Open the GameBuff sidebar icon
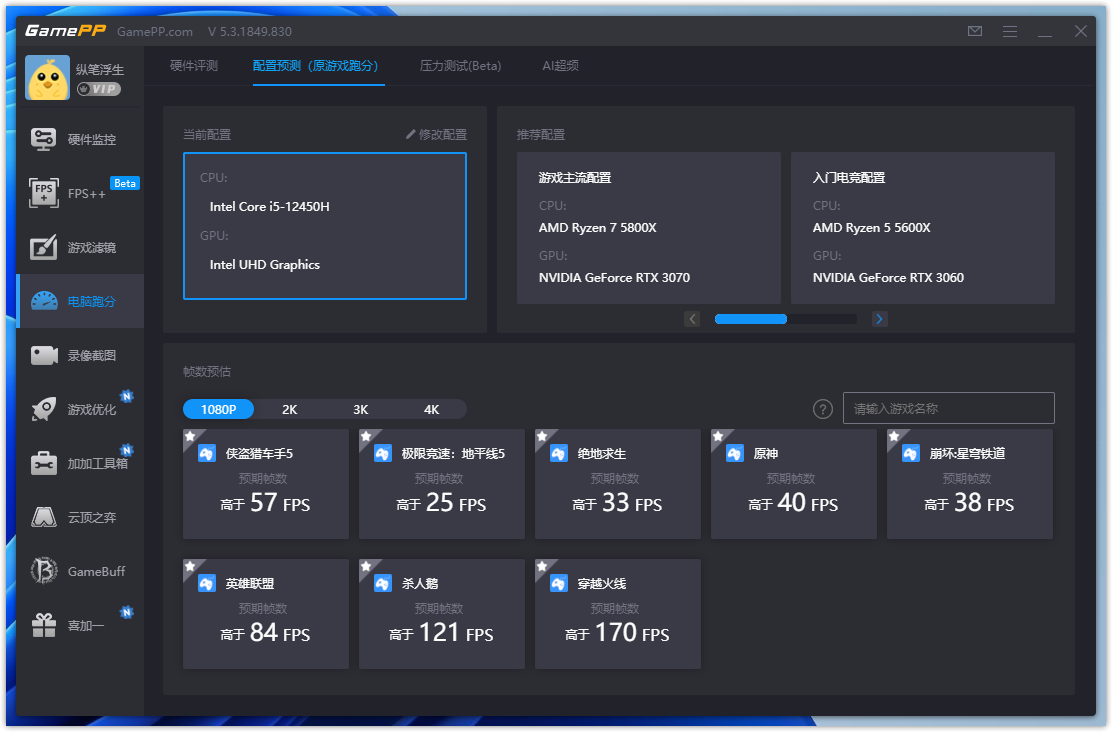Image resolution: width=1112 pixels, height=732 pixels. tap(43, 571)
